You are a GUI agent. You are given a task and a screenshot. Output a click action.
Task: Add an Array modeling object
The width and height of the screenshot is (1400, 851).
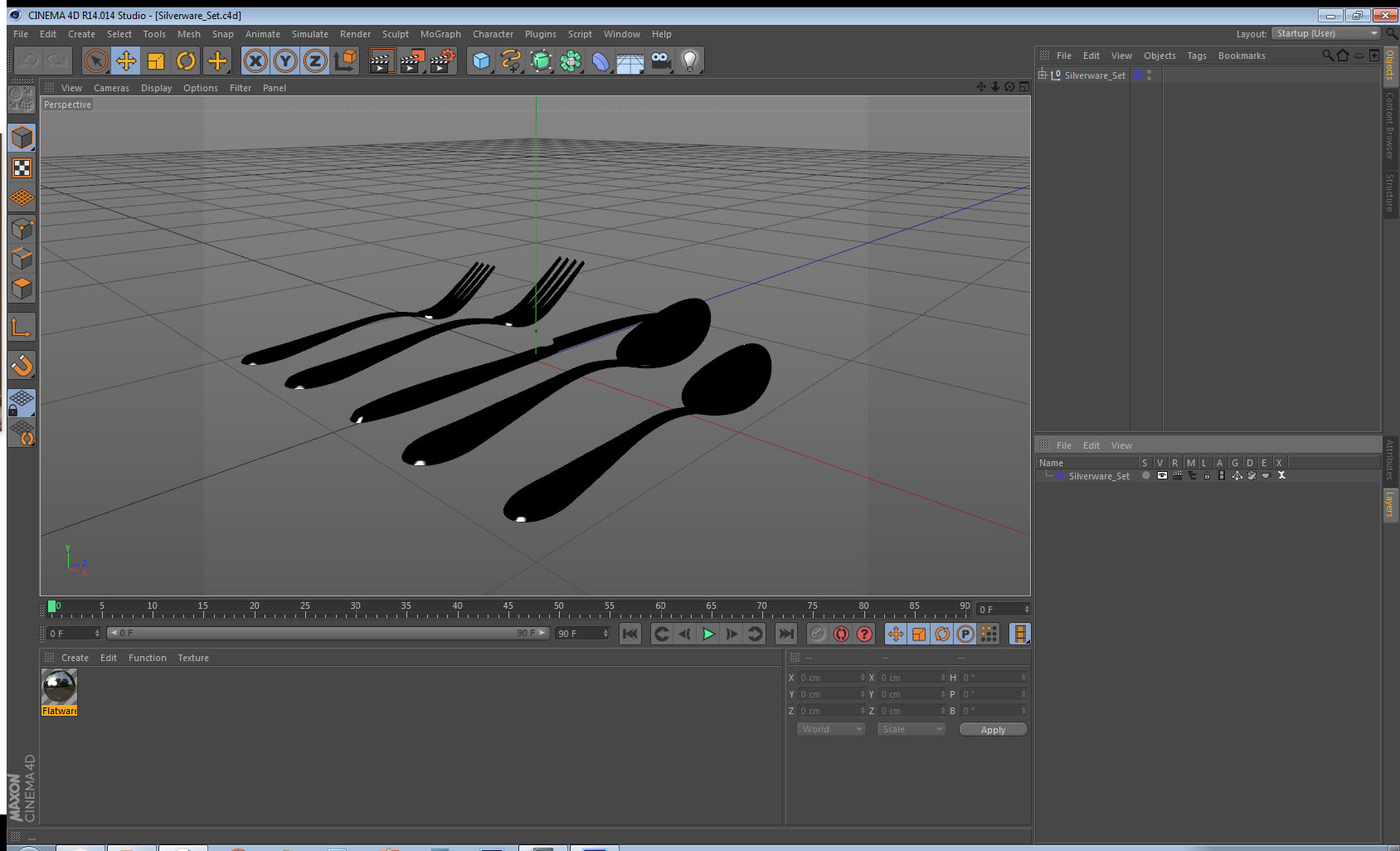(571, 61)
